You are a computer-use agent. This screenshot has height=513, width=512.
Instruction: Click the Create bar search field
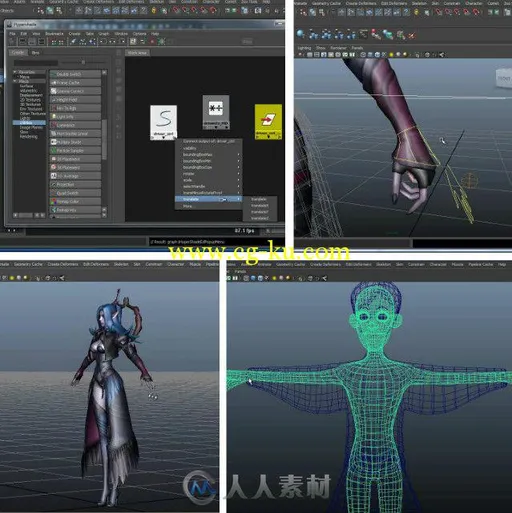click(x=36, y=63)
